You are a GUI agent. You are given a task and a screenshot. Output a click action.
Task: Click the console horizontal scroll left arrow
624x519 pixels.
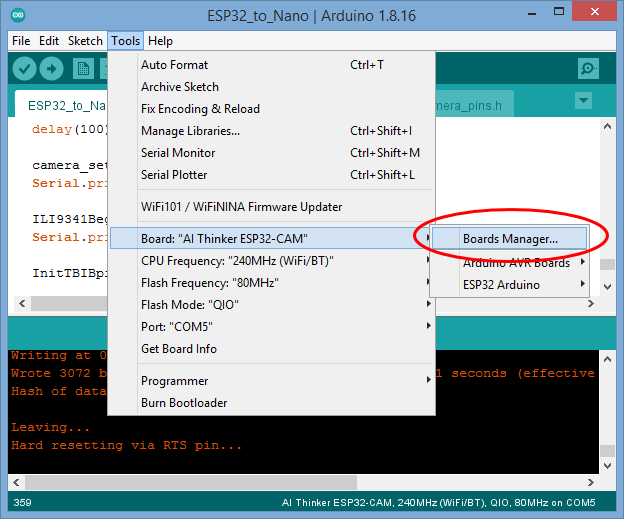pyautogui.click(x=16, y=482)
